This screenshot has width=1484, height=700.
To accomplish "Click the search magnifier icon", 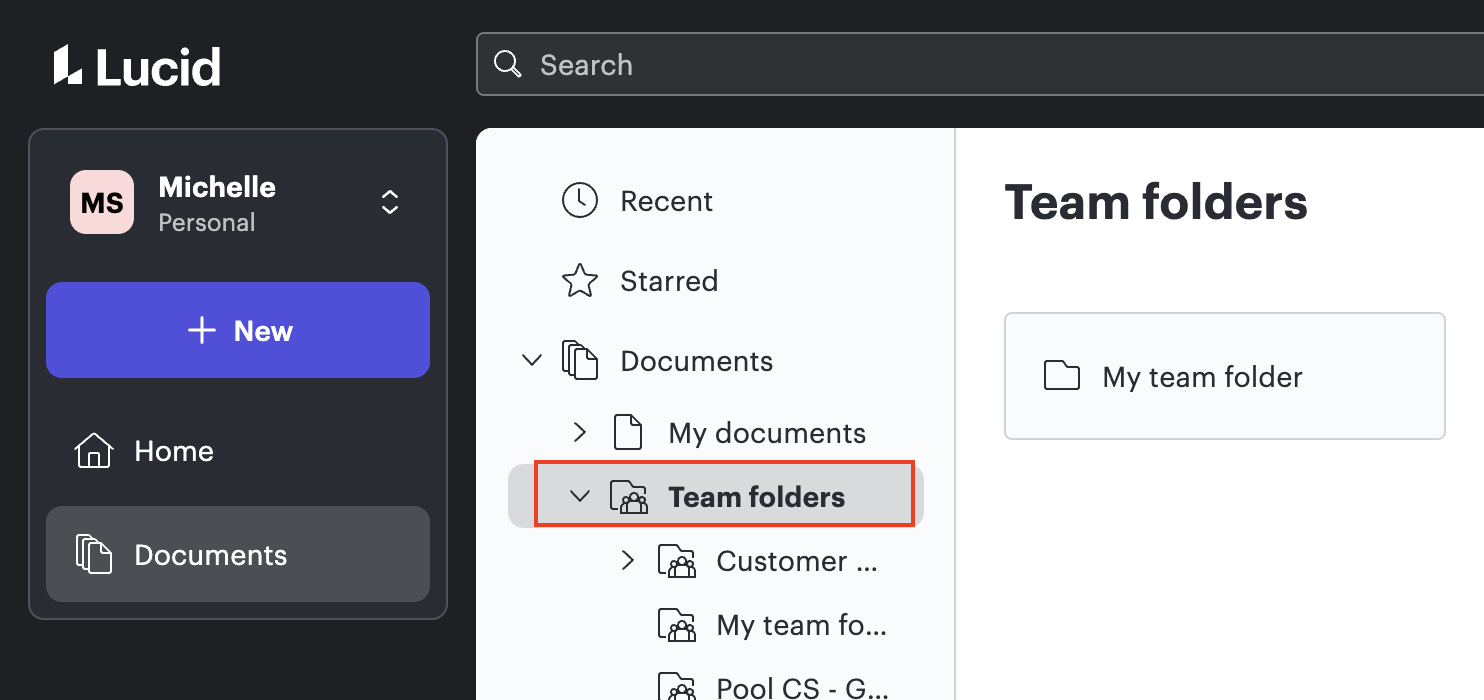I will pyautogui.click(x=508, y=63).
